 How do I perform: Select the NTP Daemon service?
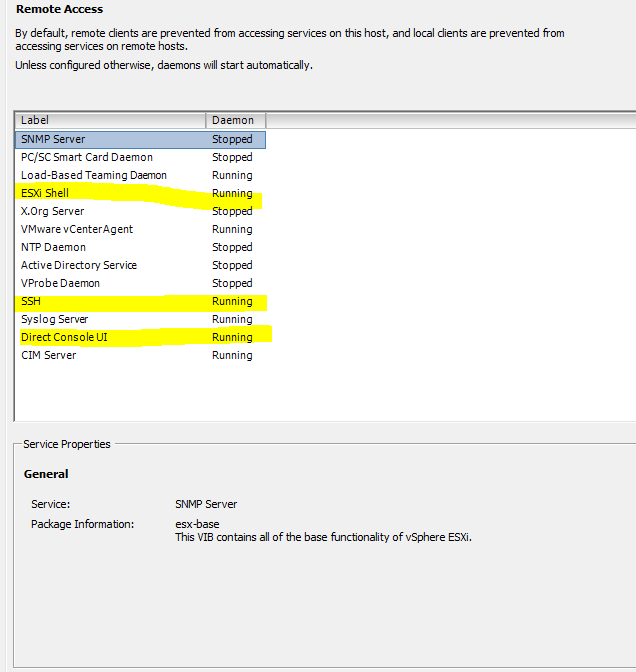tap(141, 247)
